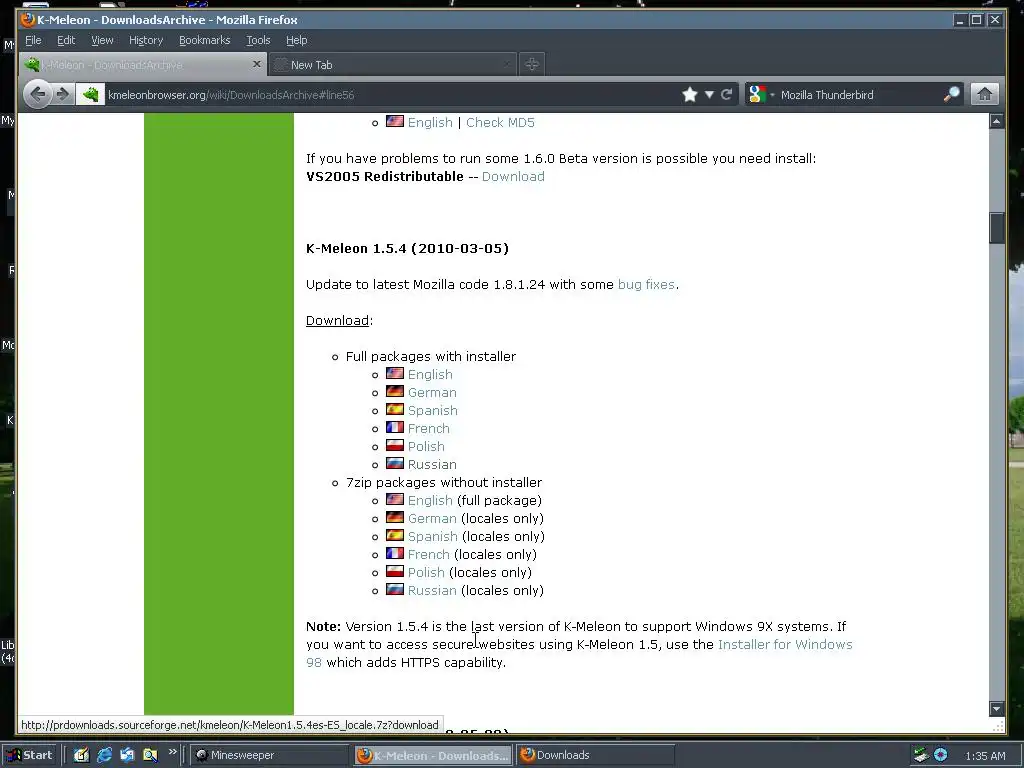
Task: Open a new tab with plus button
Action: click(532, 64)
